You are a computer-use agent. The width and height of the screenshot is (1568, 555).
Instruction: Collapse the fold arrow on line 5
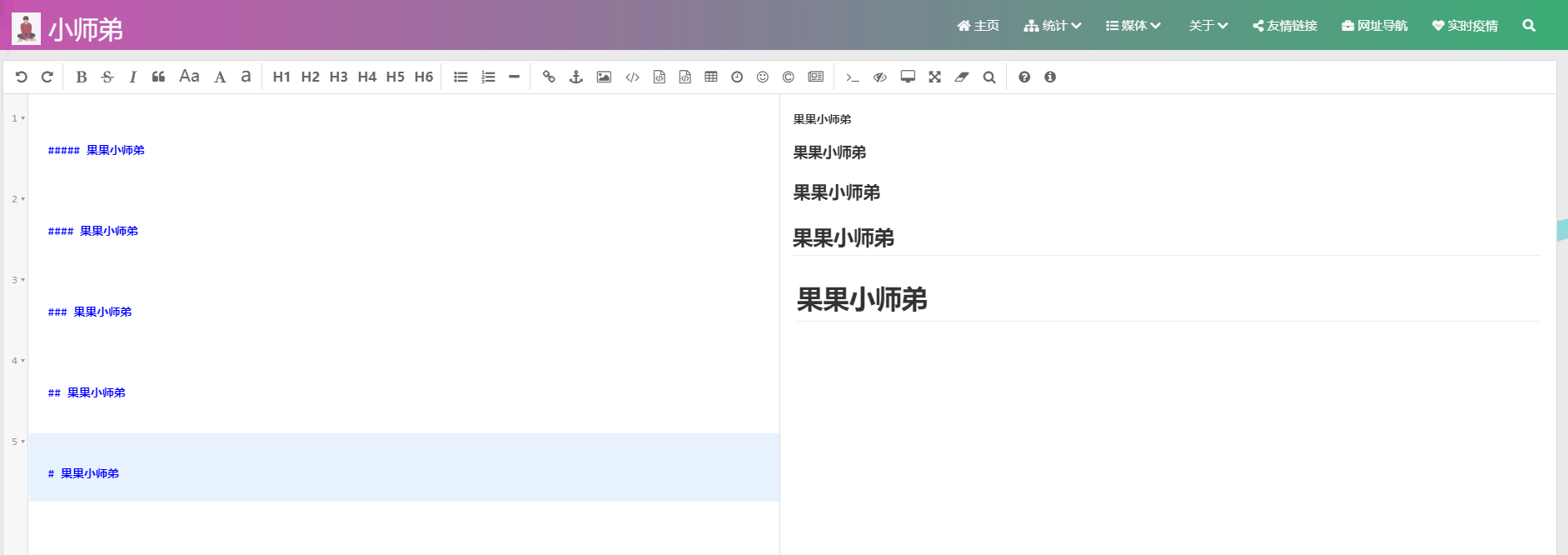22,442
